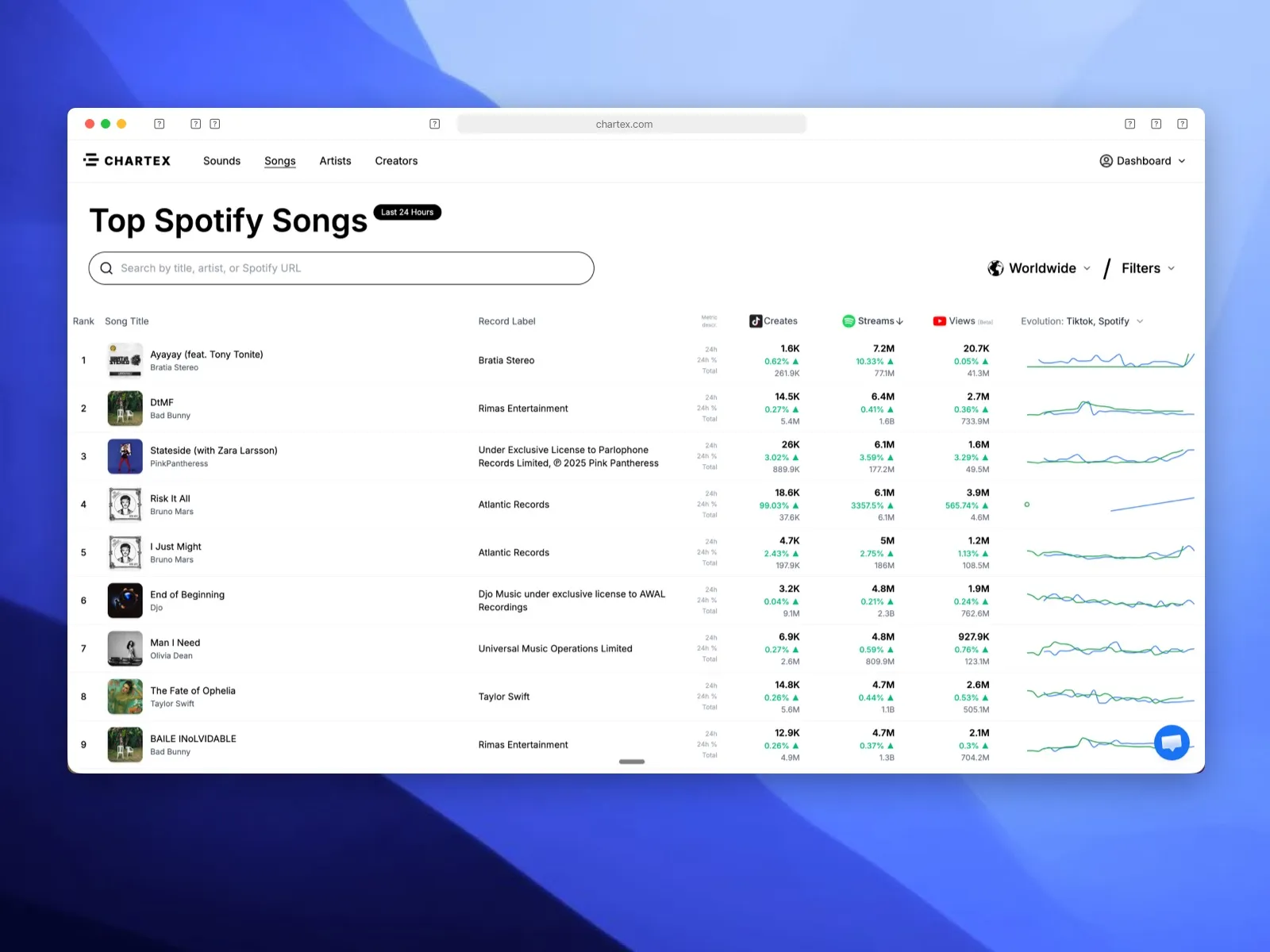Open Stateside (with Zara Larsson) song link

pyautogui.click(x=214, y=451)
